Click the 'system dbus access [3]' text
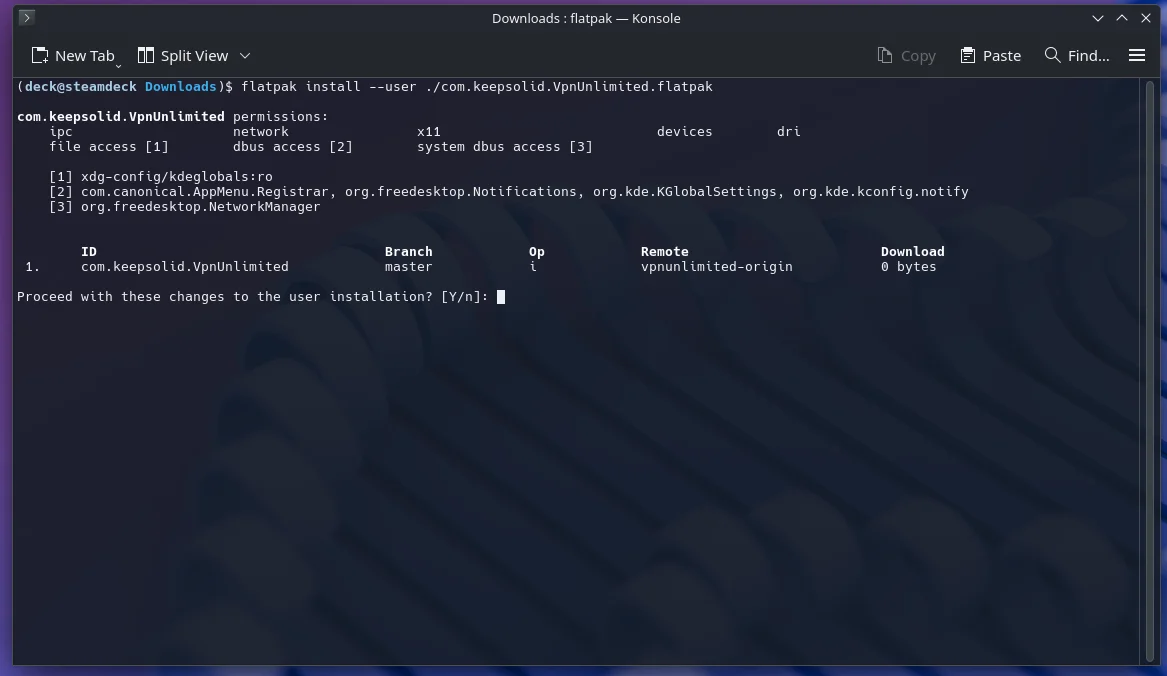1167x676 pixels. [505, 147]
